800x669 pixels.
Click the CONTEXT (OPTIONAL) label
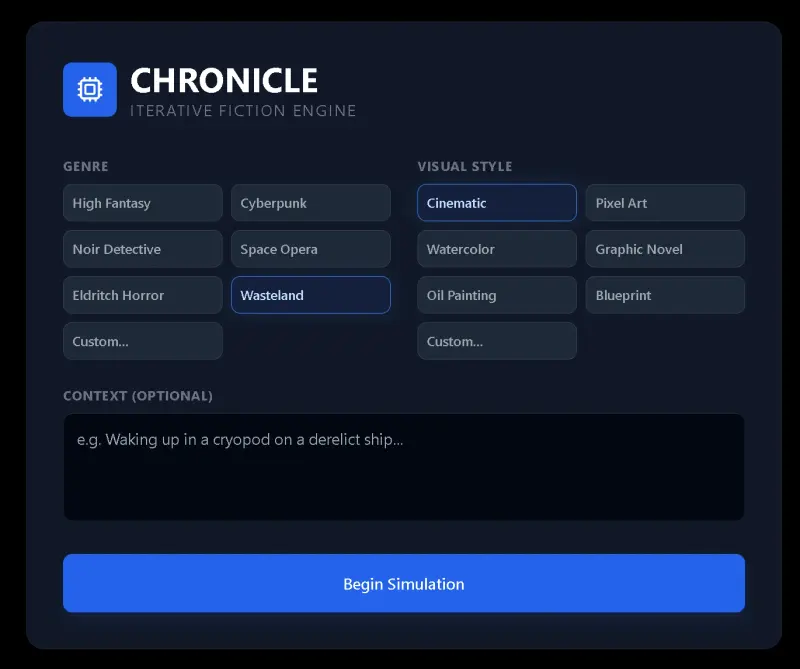pos(138,396)
